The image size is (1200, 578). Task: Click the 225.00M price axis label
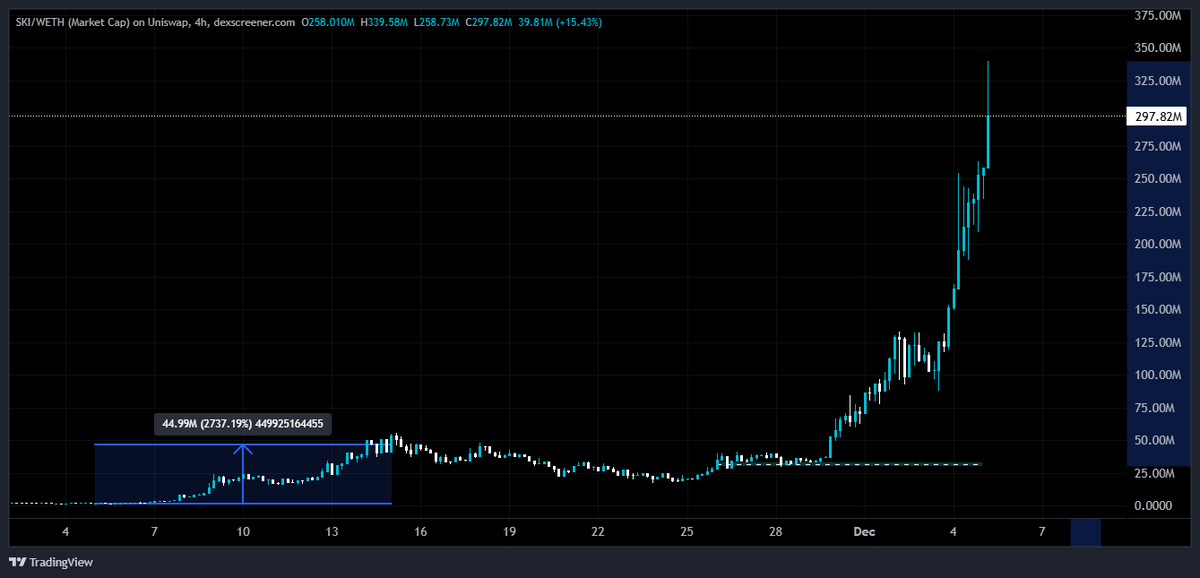[x=1158, y=212]
